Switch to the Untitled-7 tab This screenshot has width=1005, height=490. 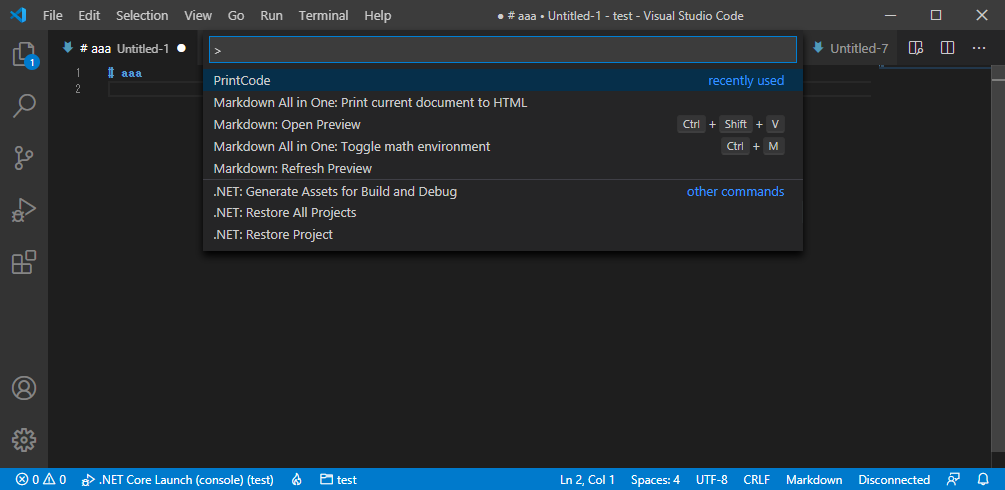tap(851, 48)
